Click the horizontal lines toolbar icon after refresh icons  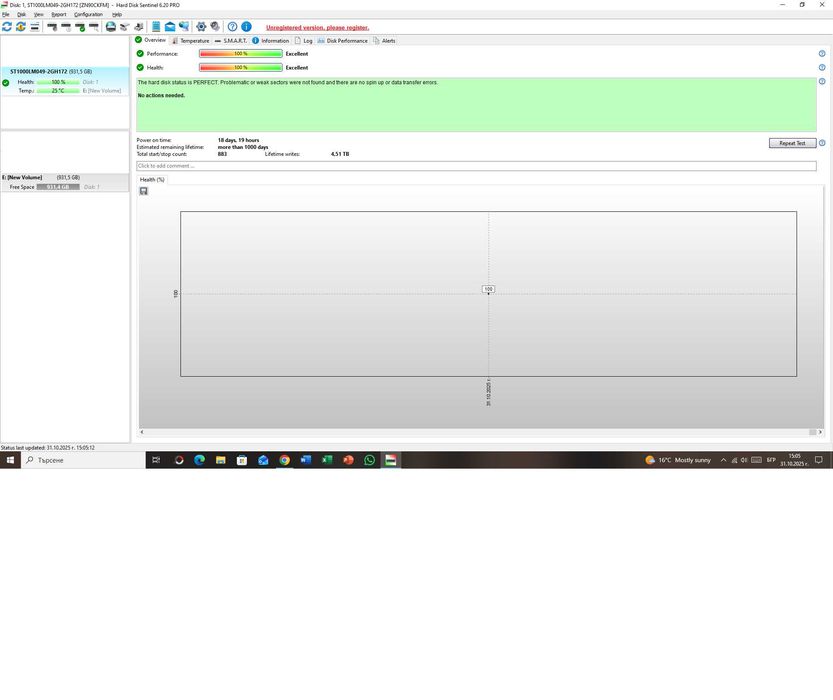pyautogui.click(x=35, y=27)
